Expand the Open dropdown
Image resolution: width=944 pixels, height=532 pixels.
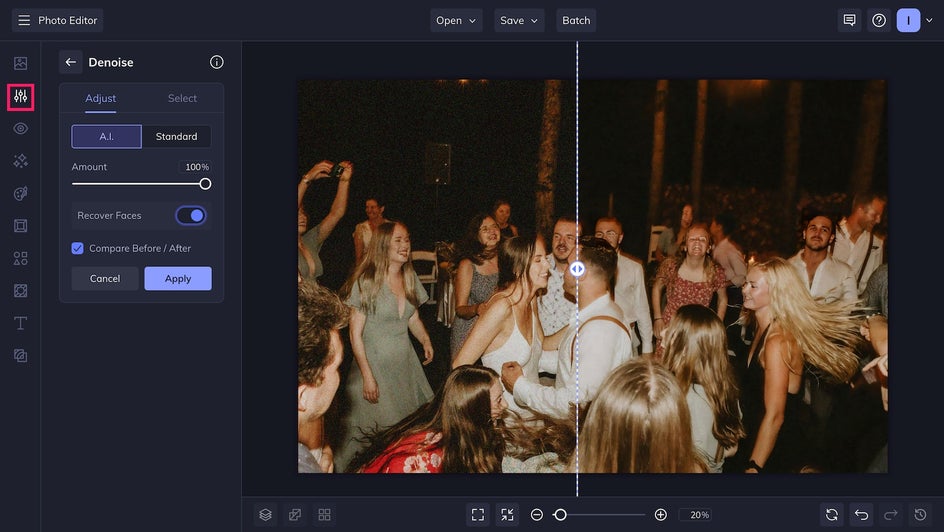point(456,20)
